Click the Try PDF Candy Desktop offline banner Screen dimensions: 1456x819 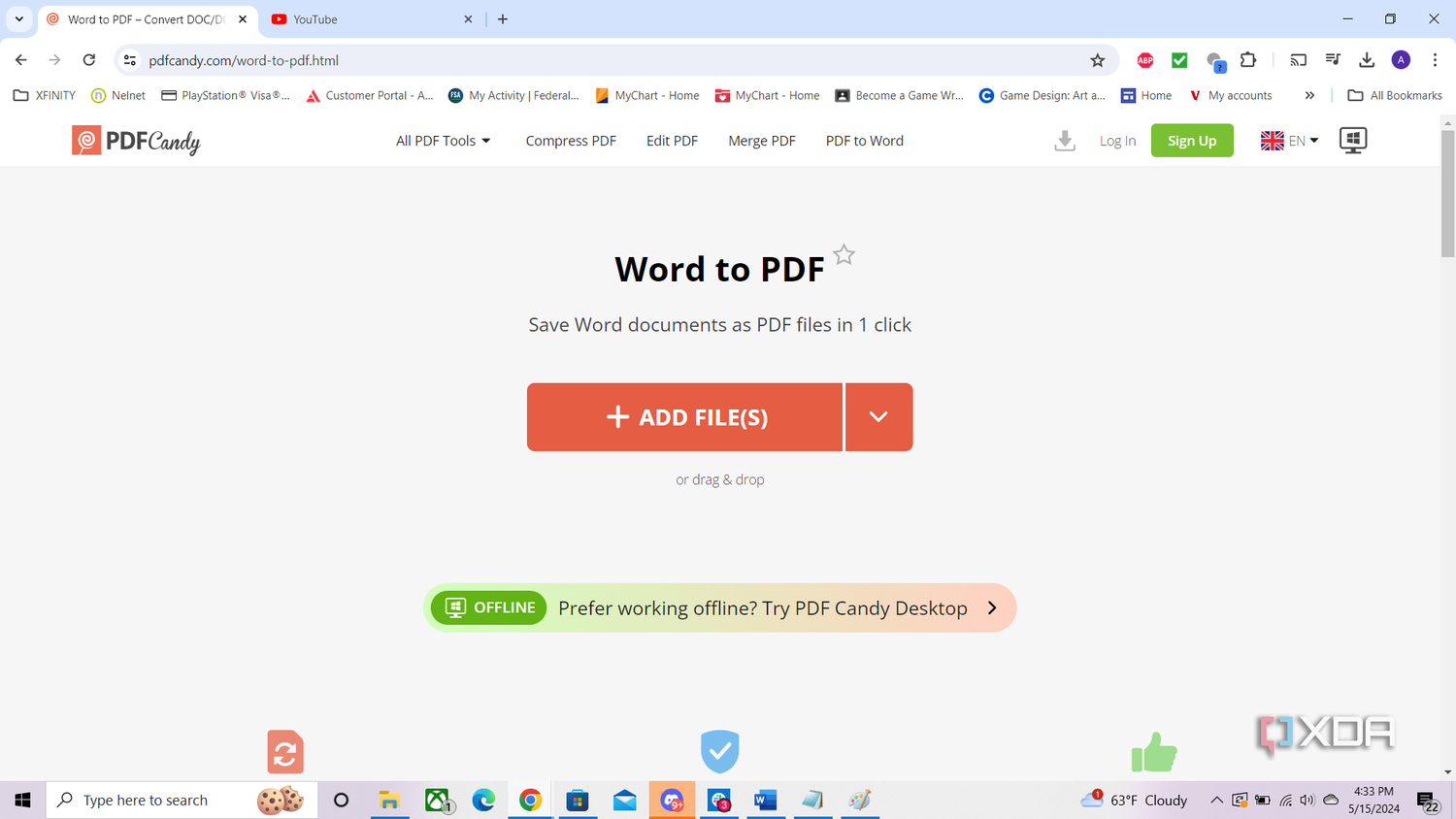(x=719, y=607)
